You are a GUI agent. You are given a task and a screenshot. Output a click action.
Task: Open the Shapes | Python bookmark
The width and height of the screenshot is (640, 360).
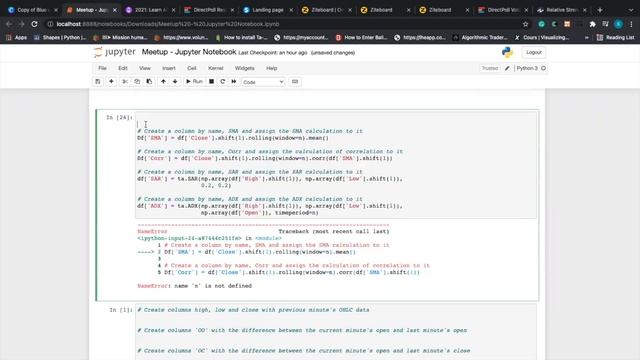click(x=60, y=38)
